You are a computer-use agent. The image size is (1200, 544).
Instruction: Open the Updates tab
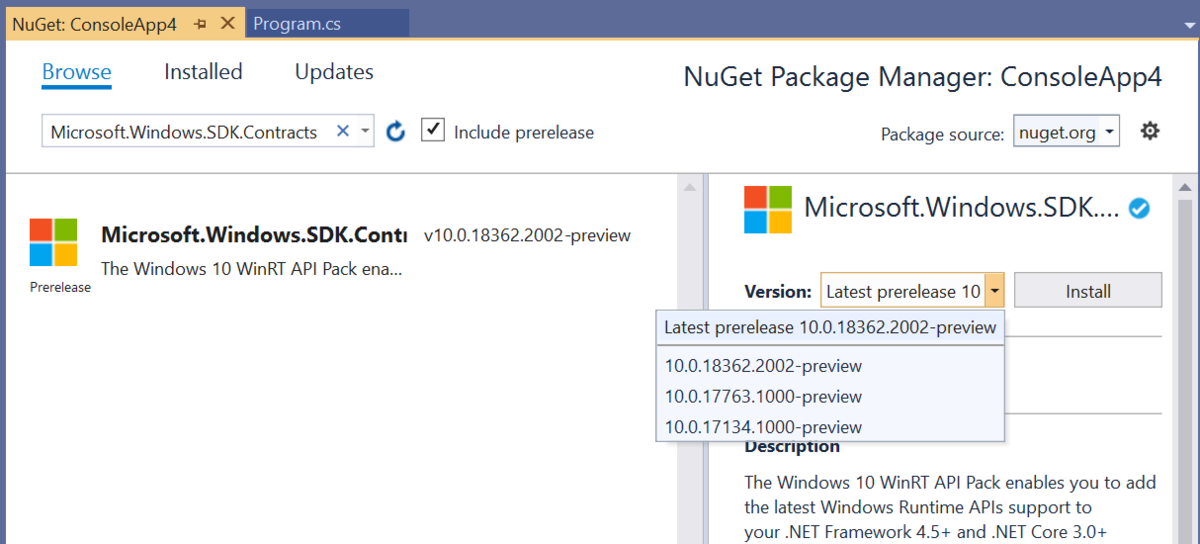pos(334,72)
